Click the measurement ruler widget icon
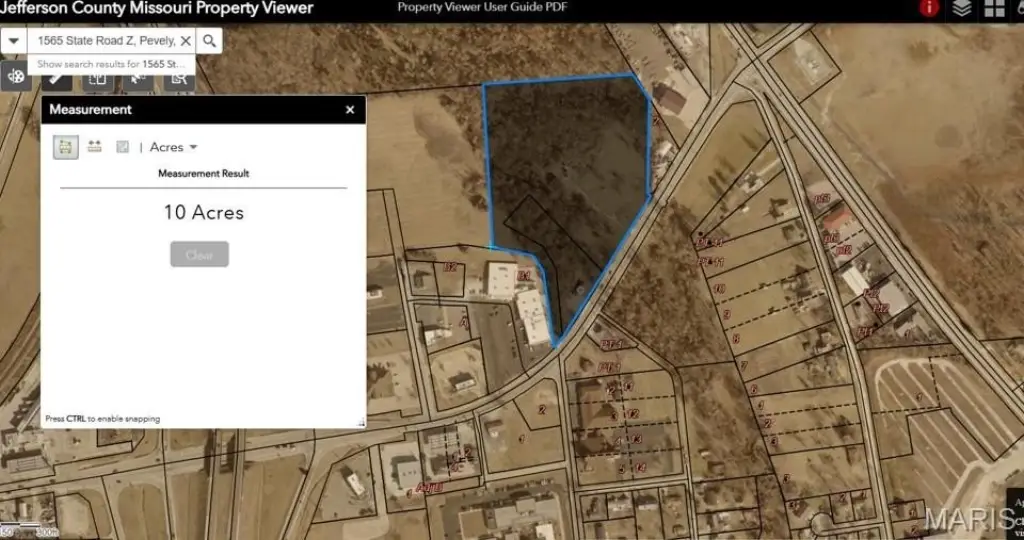 tap(58, 78)
